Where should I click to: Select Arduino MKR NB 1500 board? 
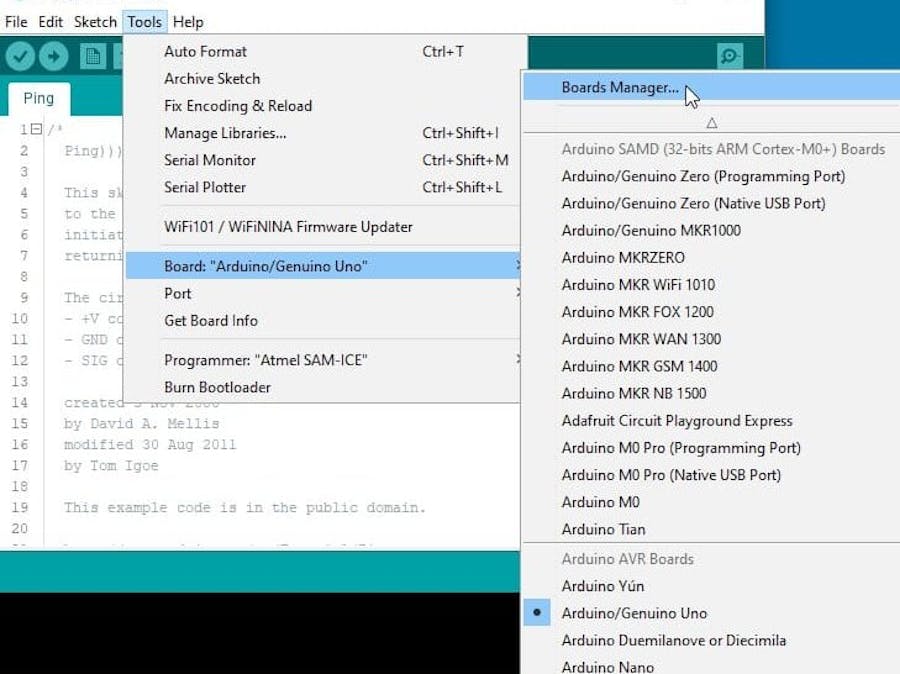click(712, 393)
